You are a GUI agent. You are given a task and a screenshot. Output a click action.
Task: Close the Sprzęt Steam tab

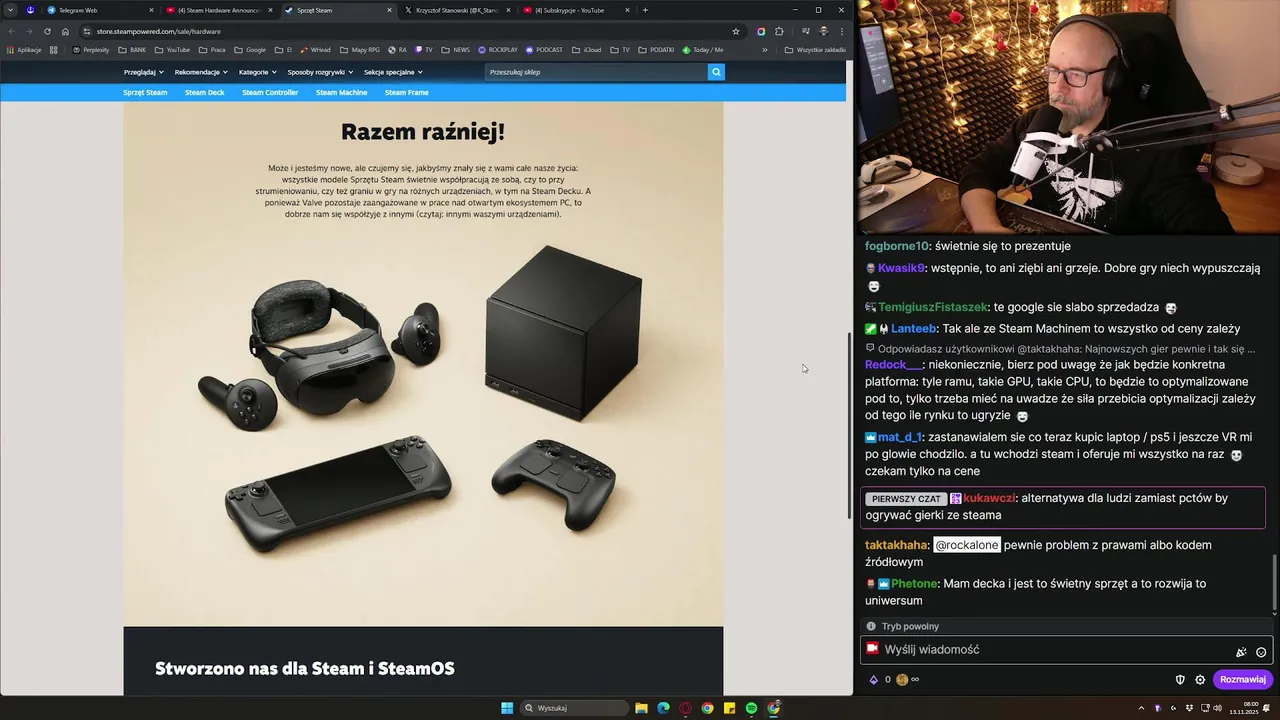point(390,10)
